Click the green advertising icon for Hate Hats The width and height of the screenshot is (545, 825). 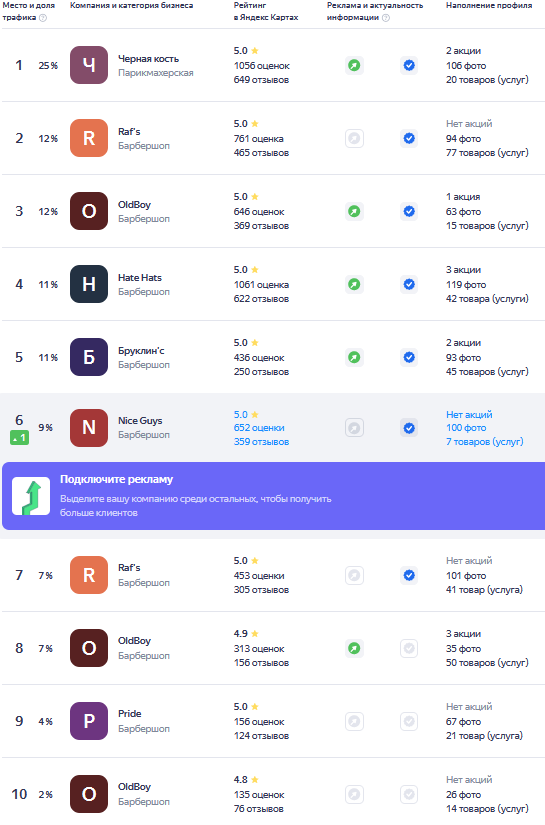pos(355,284)
